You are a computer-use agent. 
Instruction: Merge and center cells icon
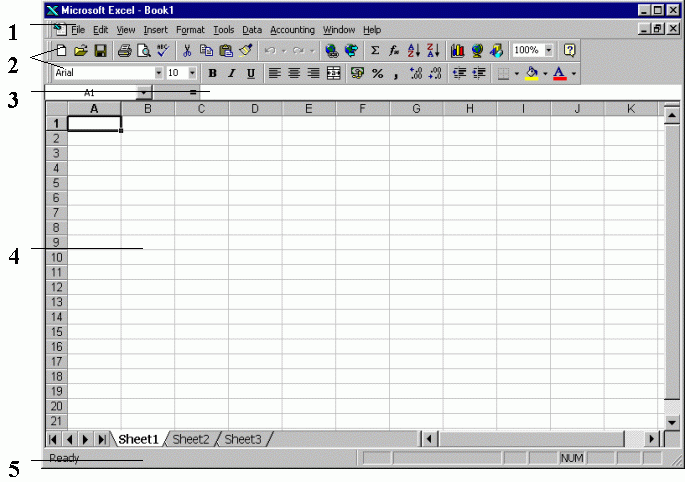pyautogui.click(x=333, y=73)
